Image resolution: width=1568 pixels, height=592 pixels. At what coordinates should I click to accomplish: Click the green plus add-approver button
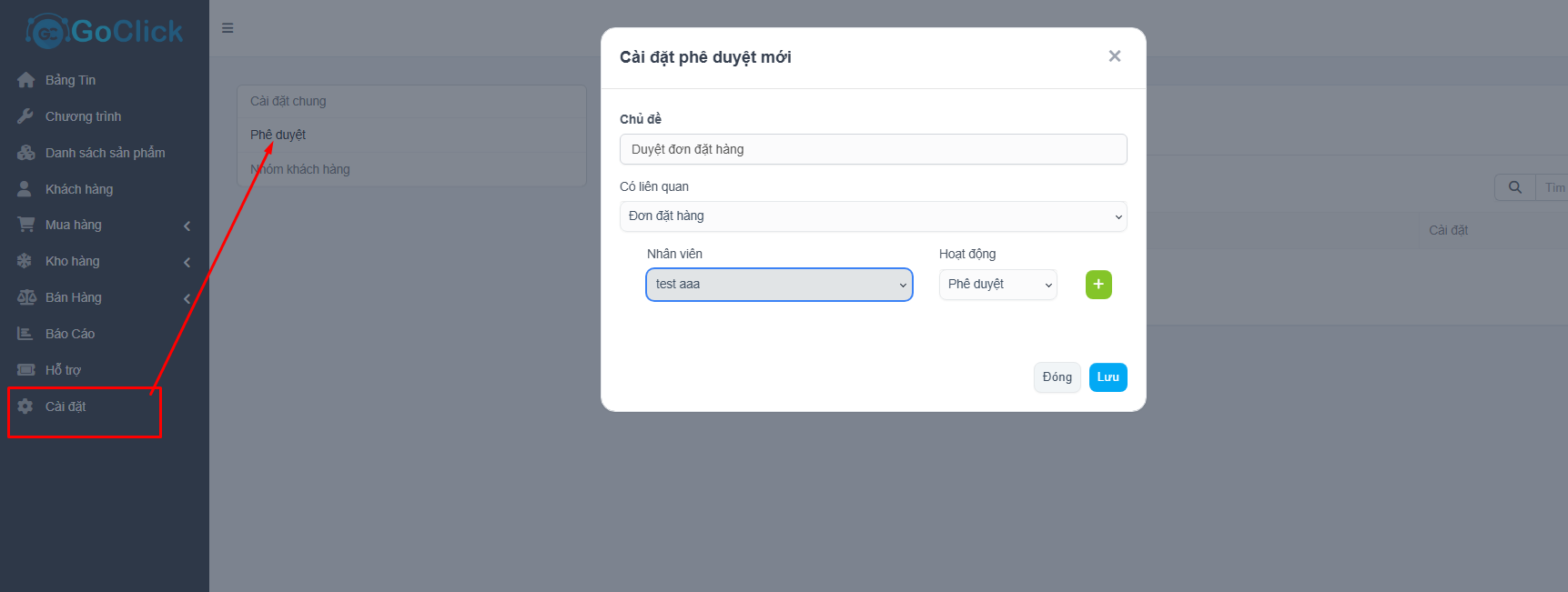(1098, 285)
